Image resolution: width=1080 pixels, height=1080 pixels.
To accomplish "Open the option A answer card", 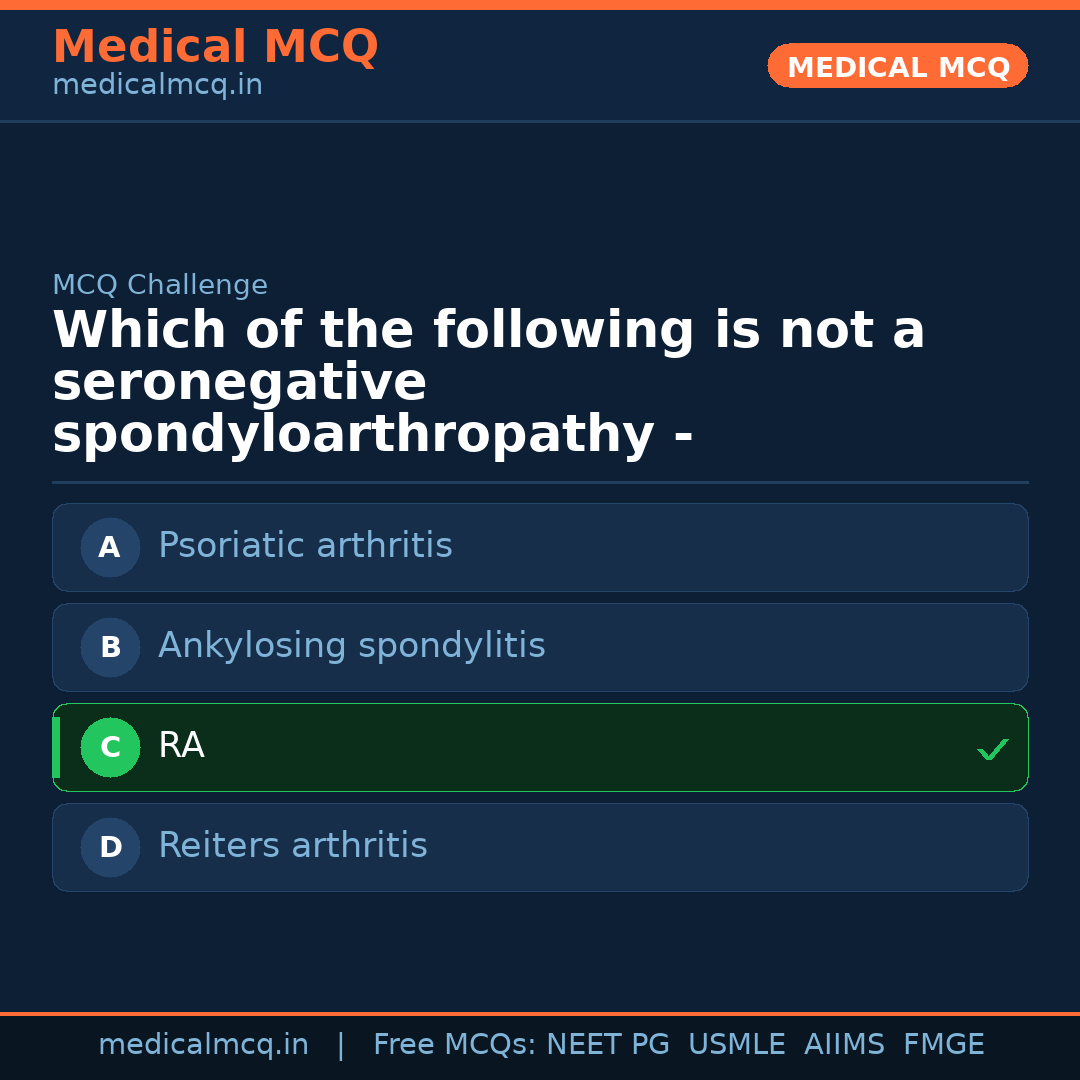I will [x=540, y=547].
